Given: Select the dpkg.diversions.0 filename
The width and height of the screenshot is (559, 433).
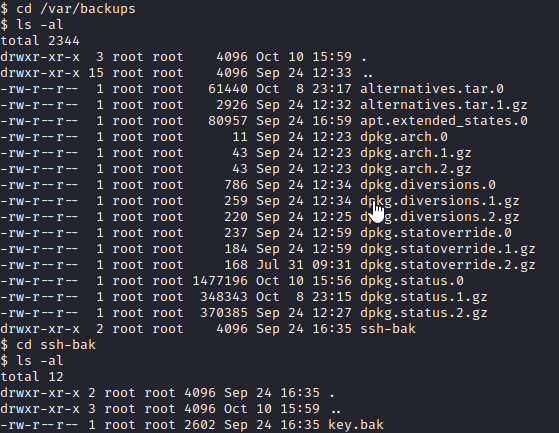Looking at the screenshot, I should tap(428, 185).
